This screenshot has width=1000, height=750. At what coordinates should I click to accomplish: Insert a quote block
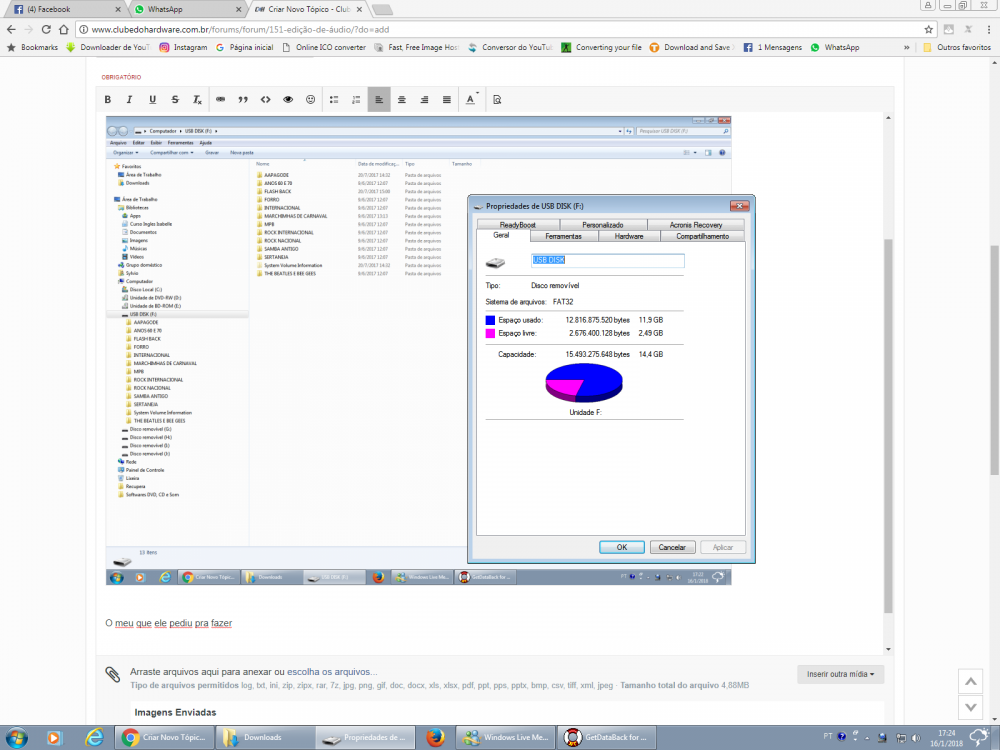click(243, 100)
